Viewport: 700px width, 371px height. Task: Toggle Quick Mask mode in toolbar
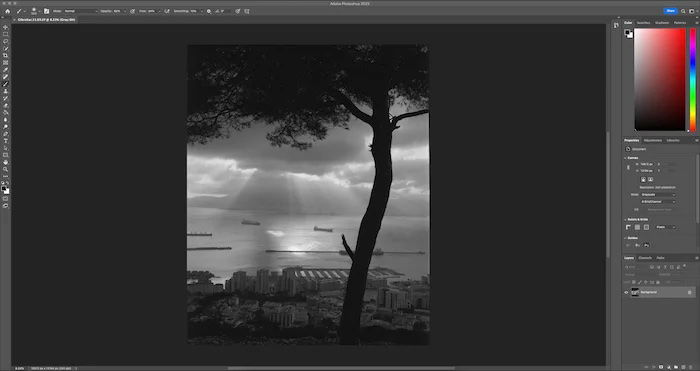pos(5,199)
